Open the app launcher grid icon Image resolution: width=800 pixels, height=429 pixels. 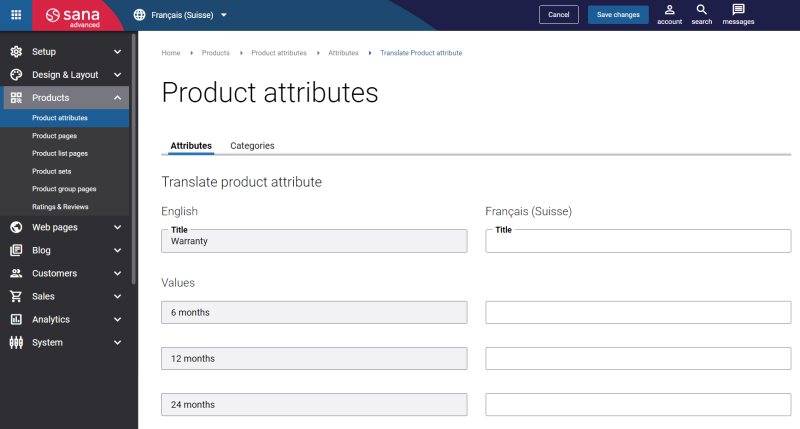click(16, 15)
